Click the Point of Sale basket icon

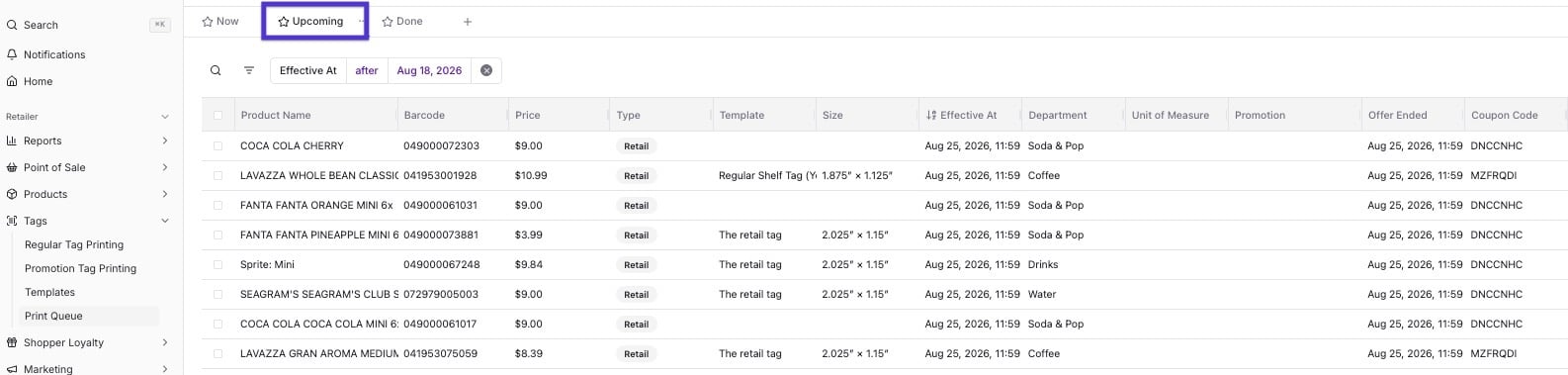(12, 167)
